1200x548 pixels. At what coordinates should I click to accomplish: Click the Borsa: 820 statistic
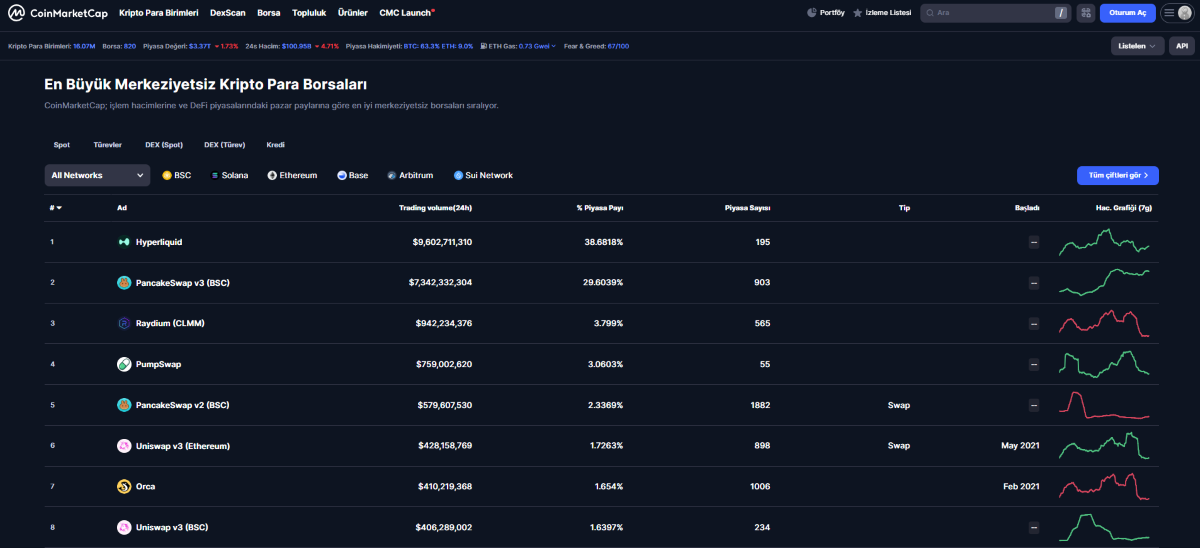[x=119, y=46]
